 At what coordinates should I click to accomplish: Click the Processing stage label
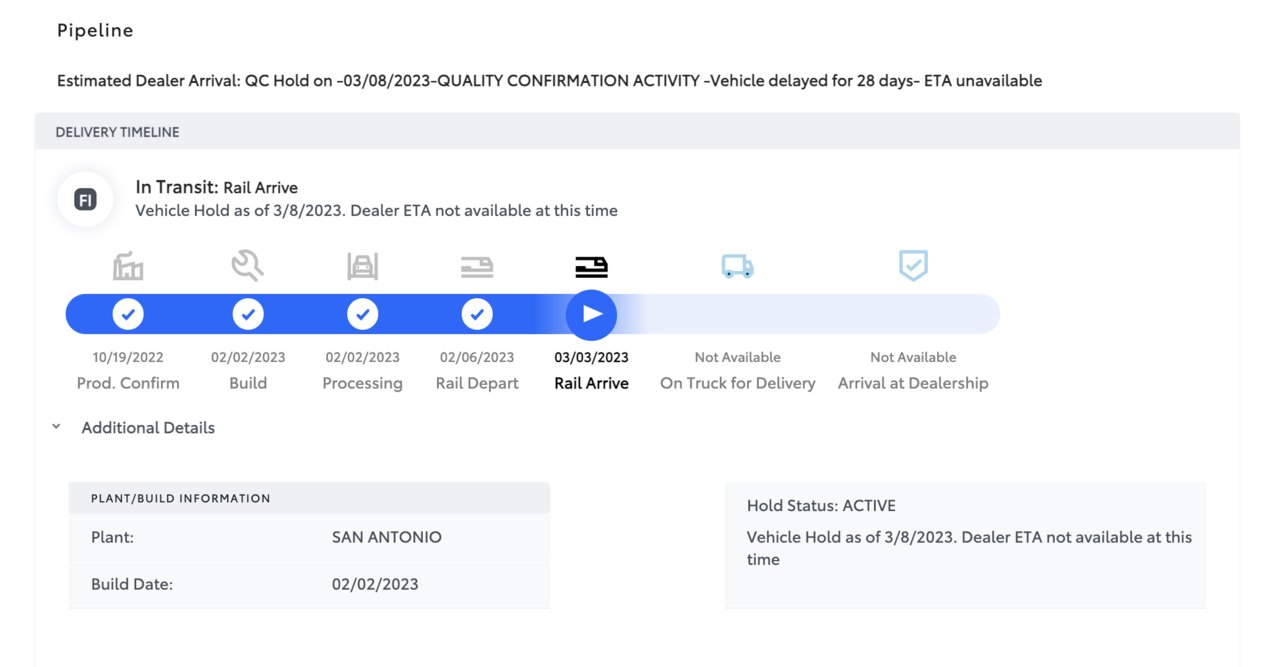[362, 383]
